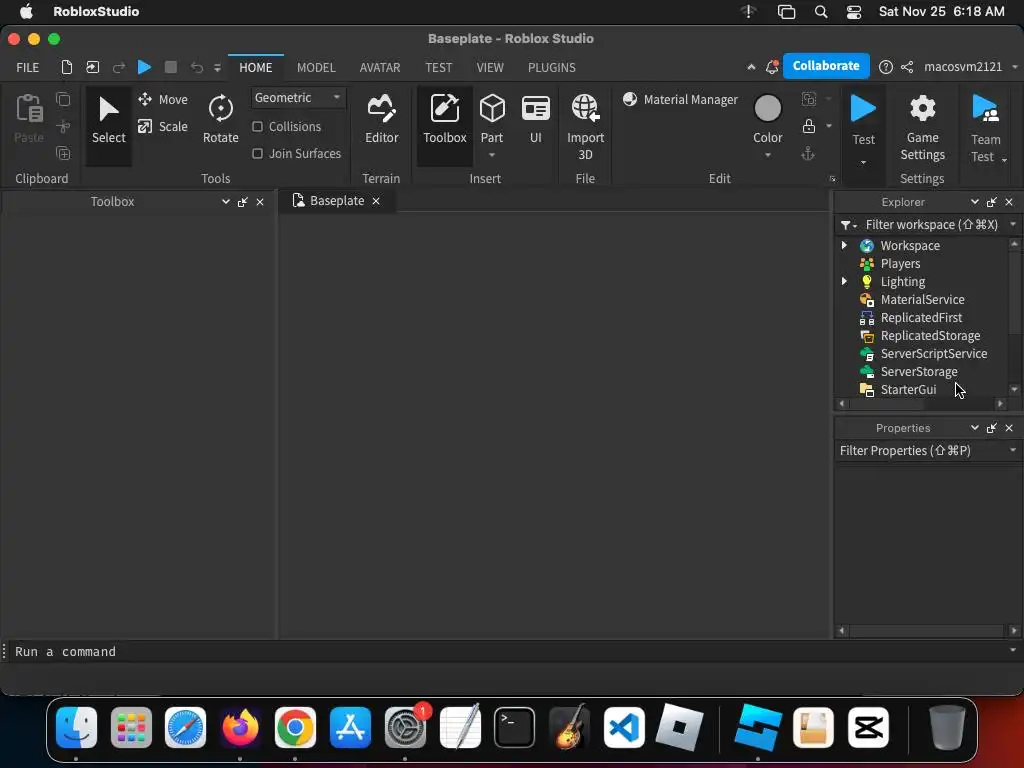This screenshot has width=1024, height=768.
Task: Click the Copy icon in Clipboard
Action: [x=63, y=99]
